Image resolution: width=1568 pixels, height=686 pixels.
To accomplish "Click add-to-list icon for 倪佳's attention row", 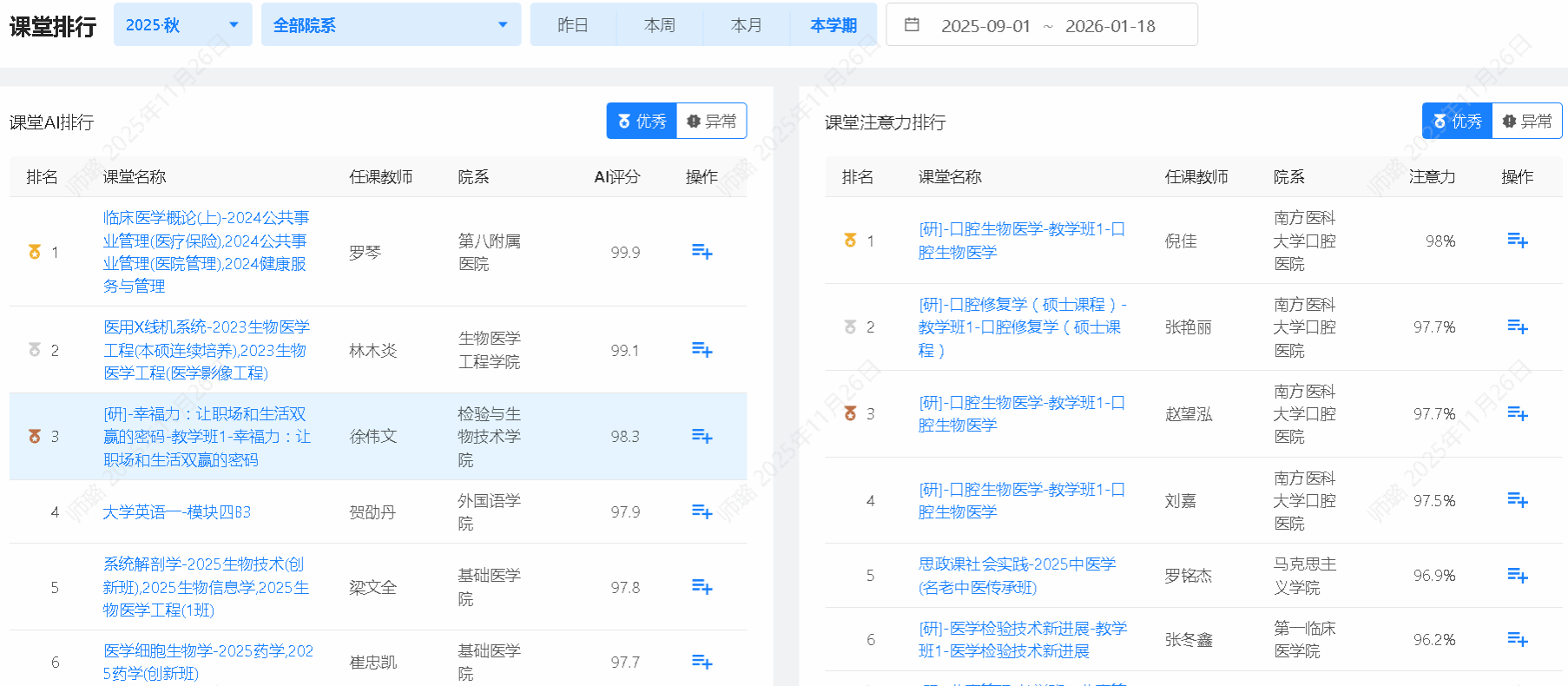I will [x=1517, y=241].
